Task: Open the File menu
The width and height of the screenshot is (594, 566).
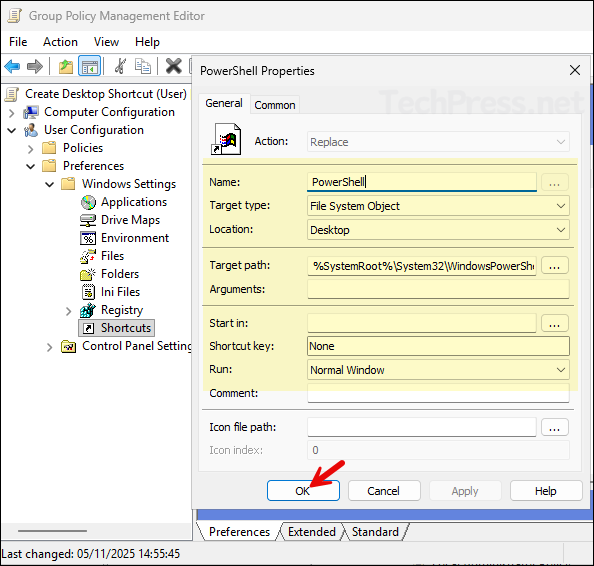Action: click(18, 42)
